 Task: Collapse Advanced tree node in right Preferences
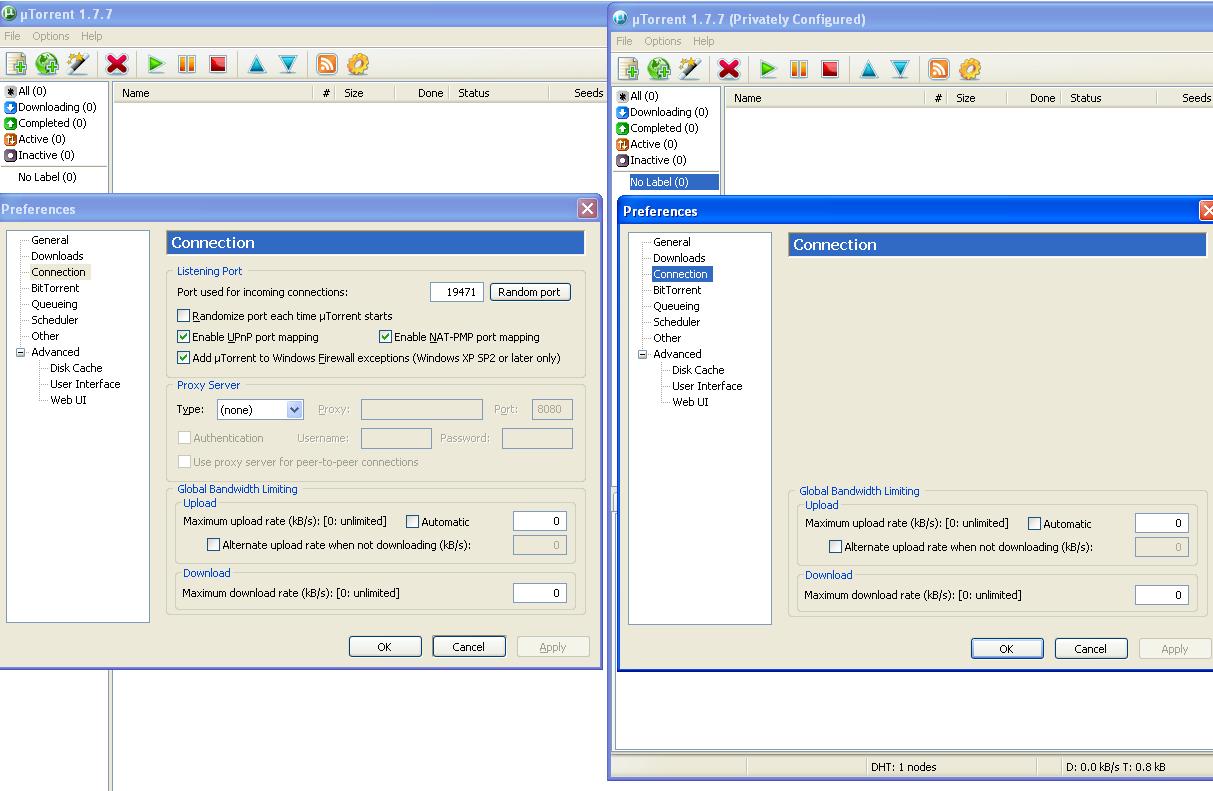coord(643,354)
